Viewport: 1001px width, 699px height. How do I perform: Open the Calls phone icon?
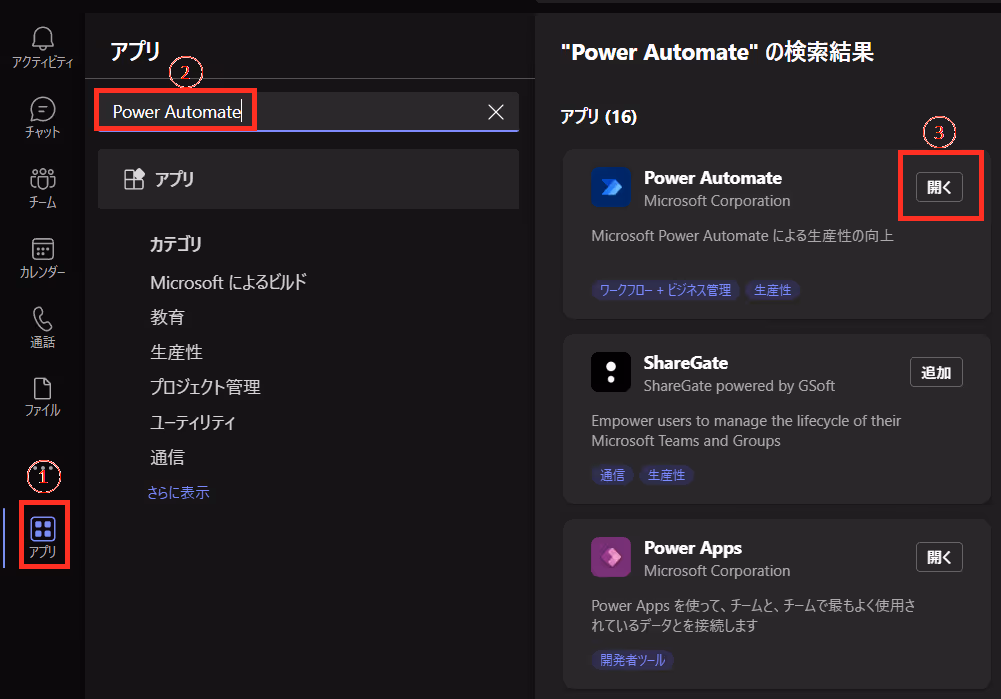point(43,327)
